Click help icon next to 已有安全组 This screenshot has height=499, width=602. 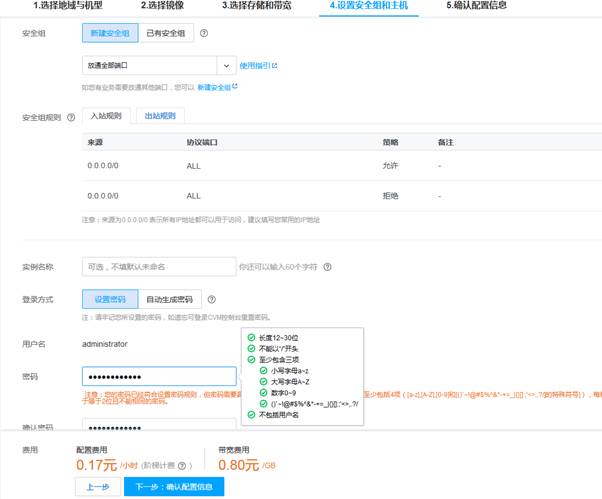click(204, 33)
